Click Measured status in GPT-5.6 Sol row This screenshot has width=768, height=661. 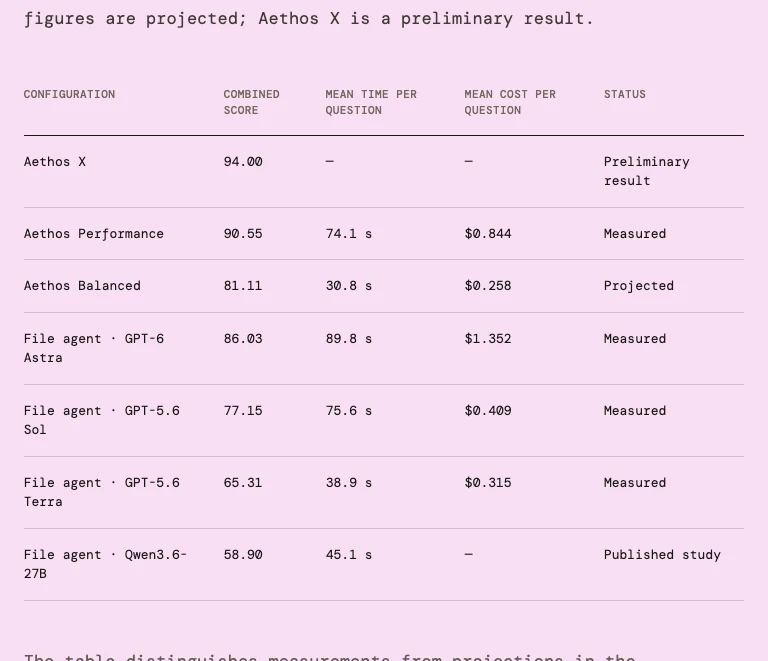pyautogui.click(x=635, y=411)
